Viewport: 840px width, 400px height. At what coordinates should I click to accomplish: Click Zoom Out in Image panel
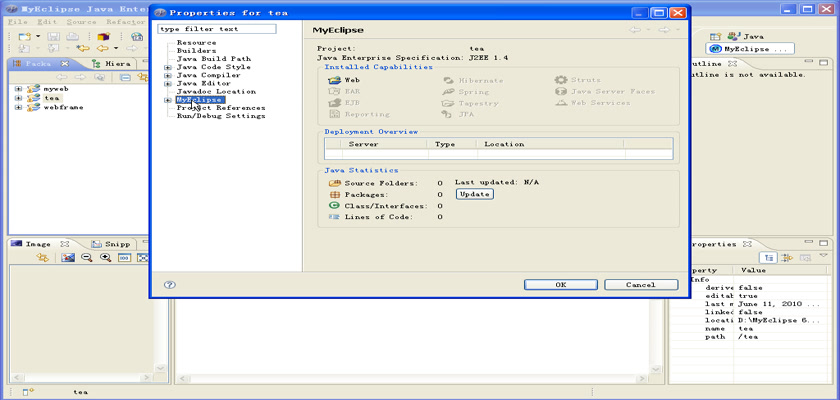(x=86, y=258)
